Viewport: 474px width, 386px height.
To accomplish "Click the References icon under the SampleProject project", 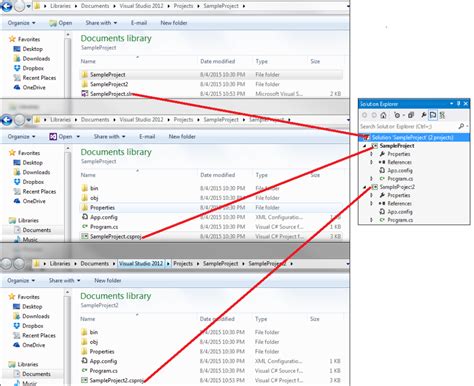I will [382, 162].
